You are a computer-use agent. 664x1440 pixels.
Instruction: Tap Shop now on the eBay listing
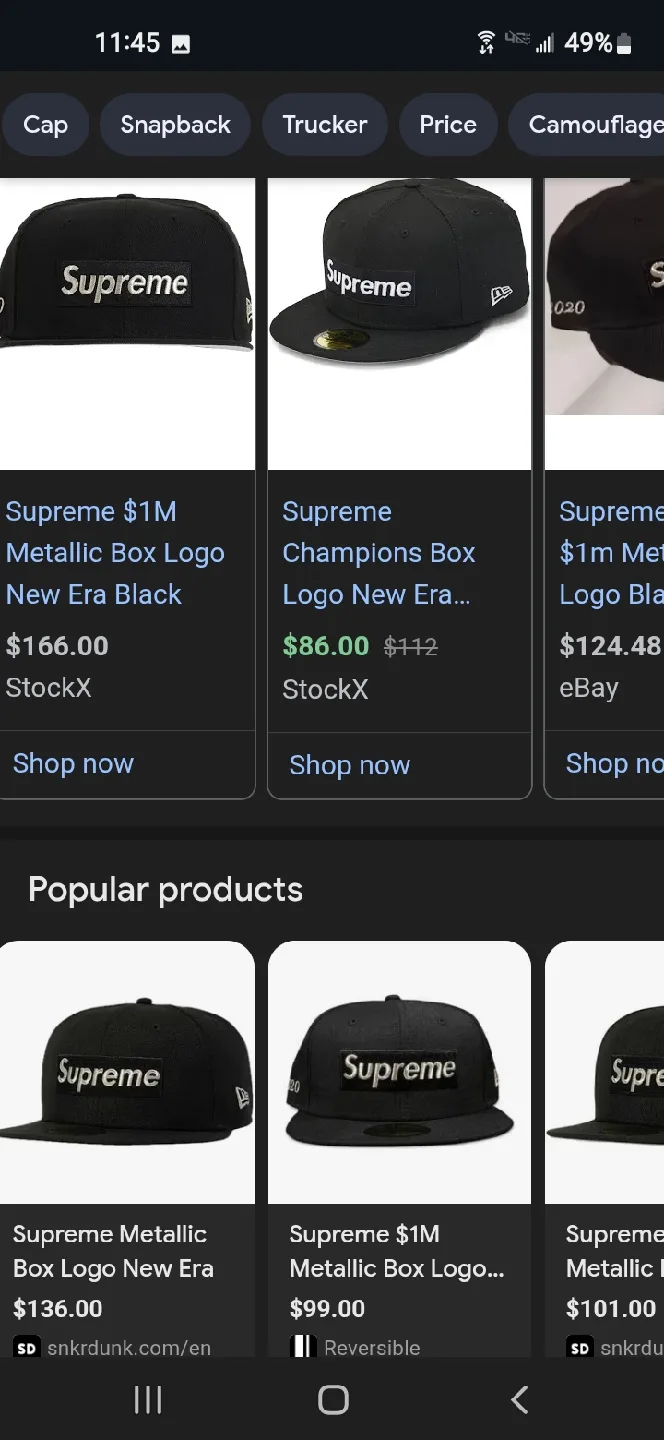click(613, 763)
